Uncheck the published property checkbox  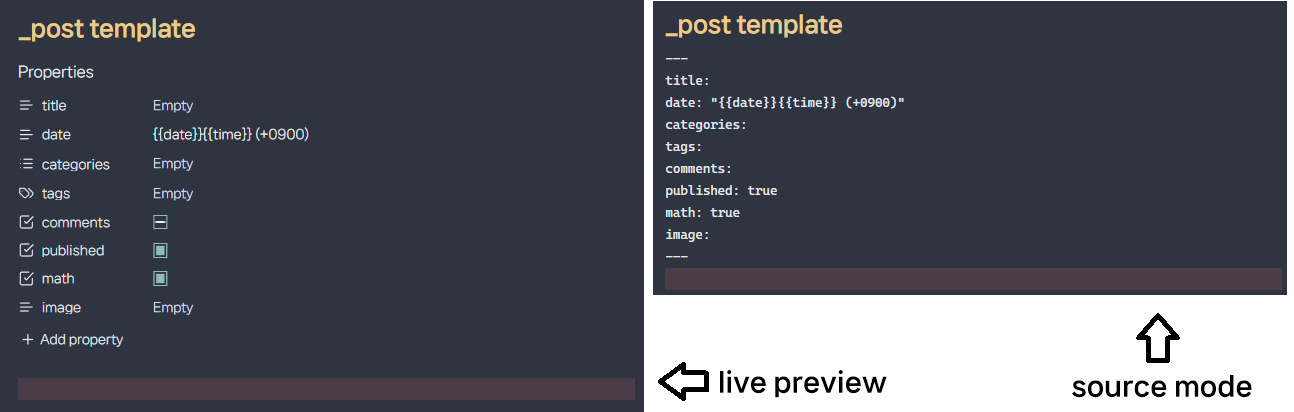(x=160, y=250)
